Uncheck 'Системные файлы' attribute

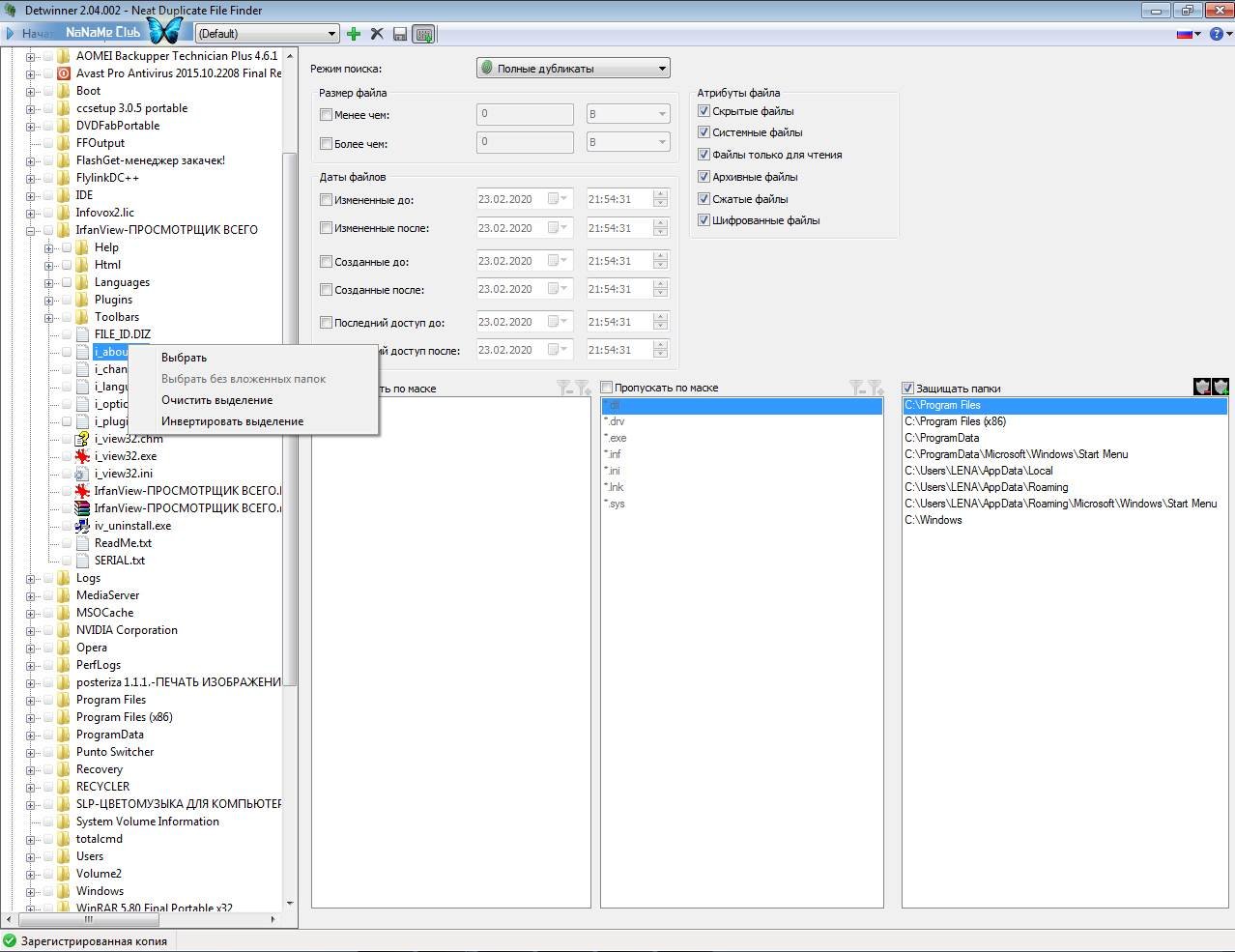[704, 132]
